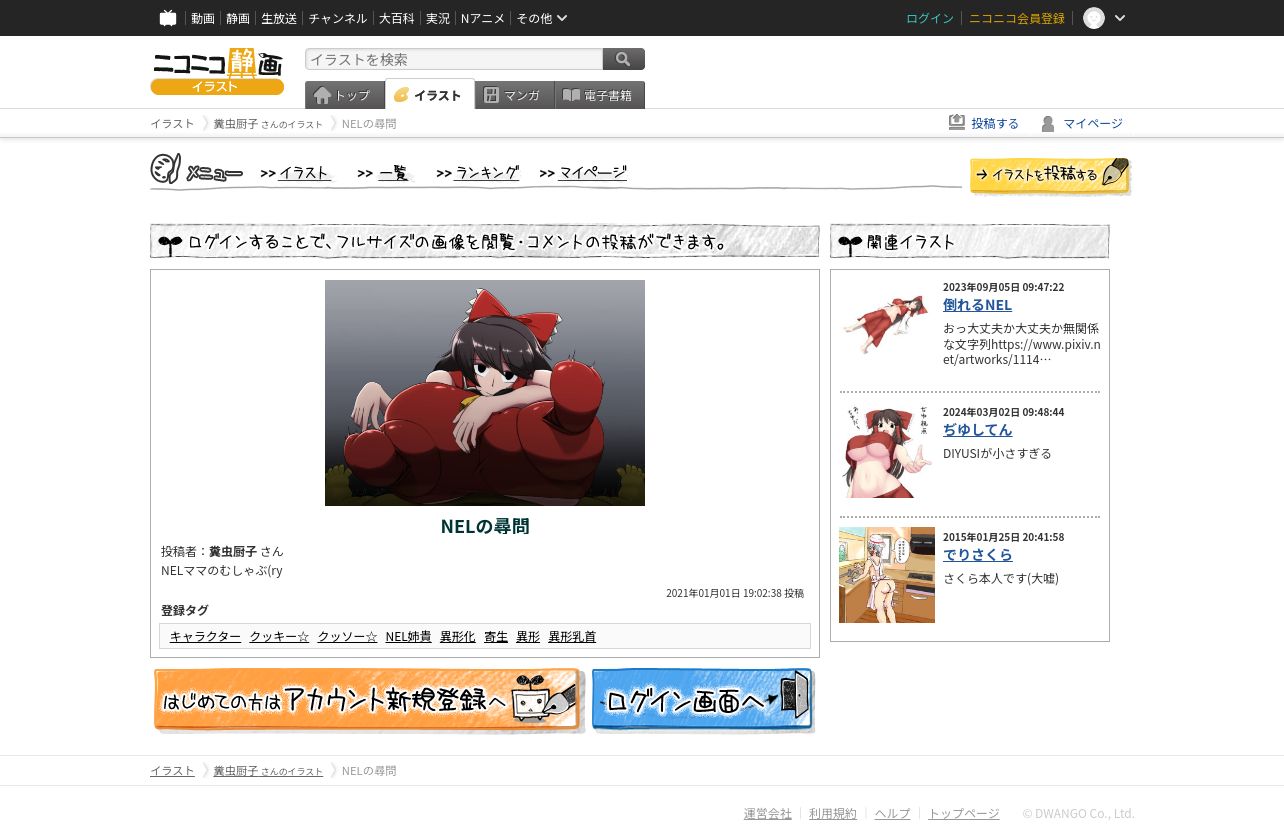Open ぢゆしてん related thumbnail
This screenshot has width=1284, height=840.
[x=887, y=451]
